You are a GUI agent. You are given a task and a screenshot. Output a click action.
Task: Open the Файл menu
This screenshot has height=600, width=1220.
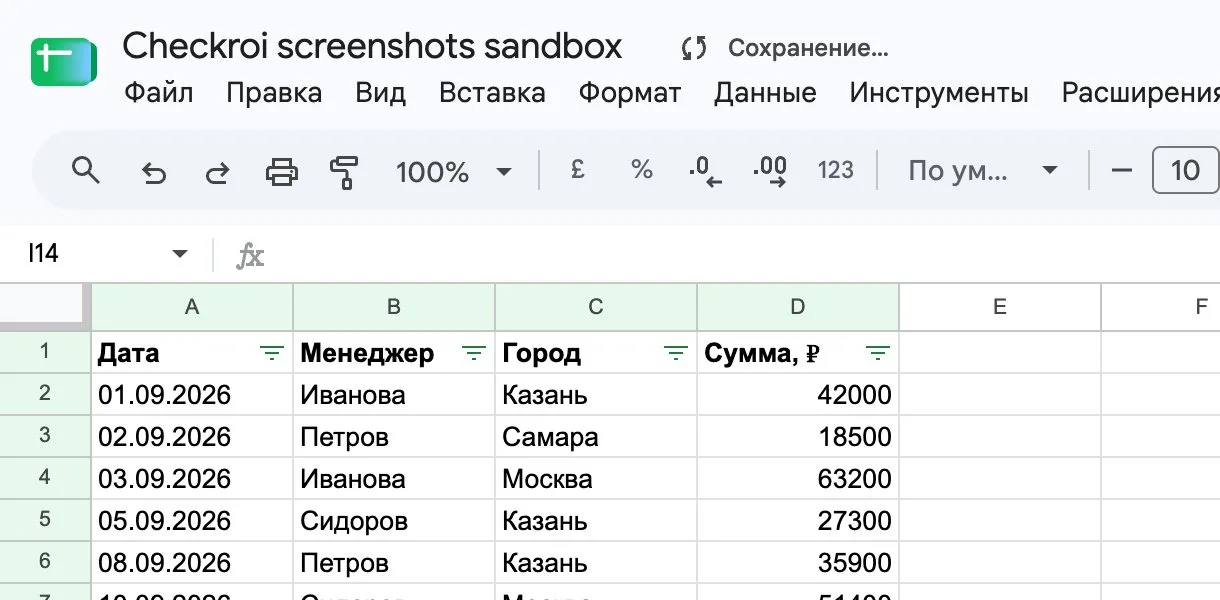[x=158, y=94]
